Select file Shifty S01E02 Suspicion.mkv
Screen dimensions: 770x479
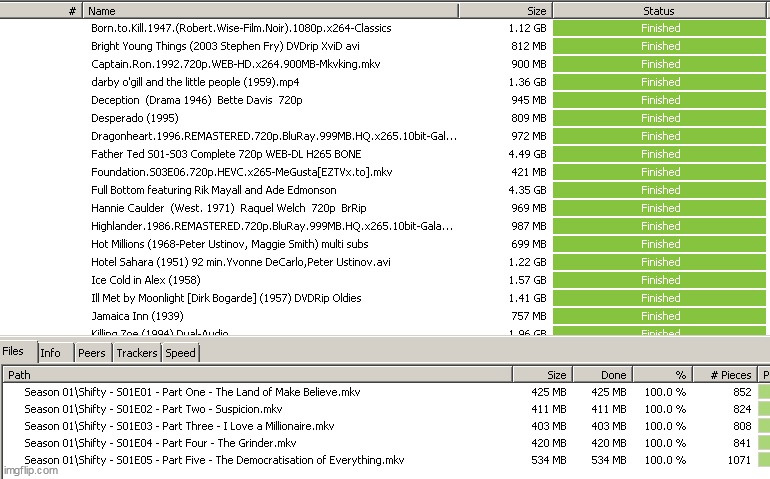(x=153, y=409)
